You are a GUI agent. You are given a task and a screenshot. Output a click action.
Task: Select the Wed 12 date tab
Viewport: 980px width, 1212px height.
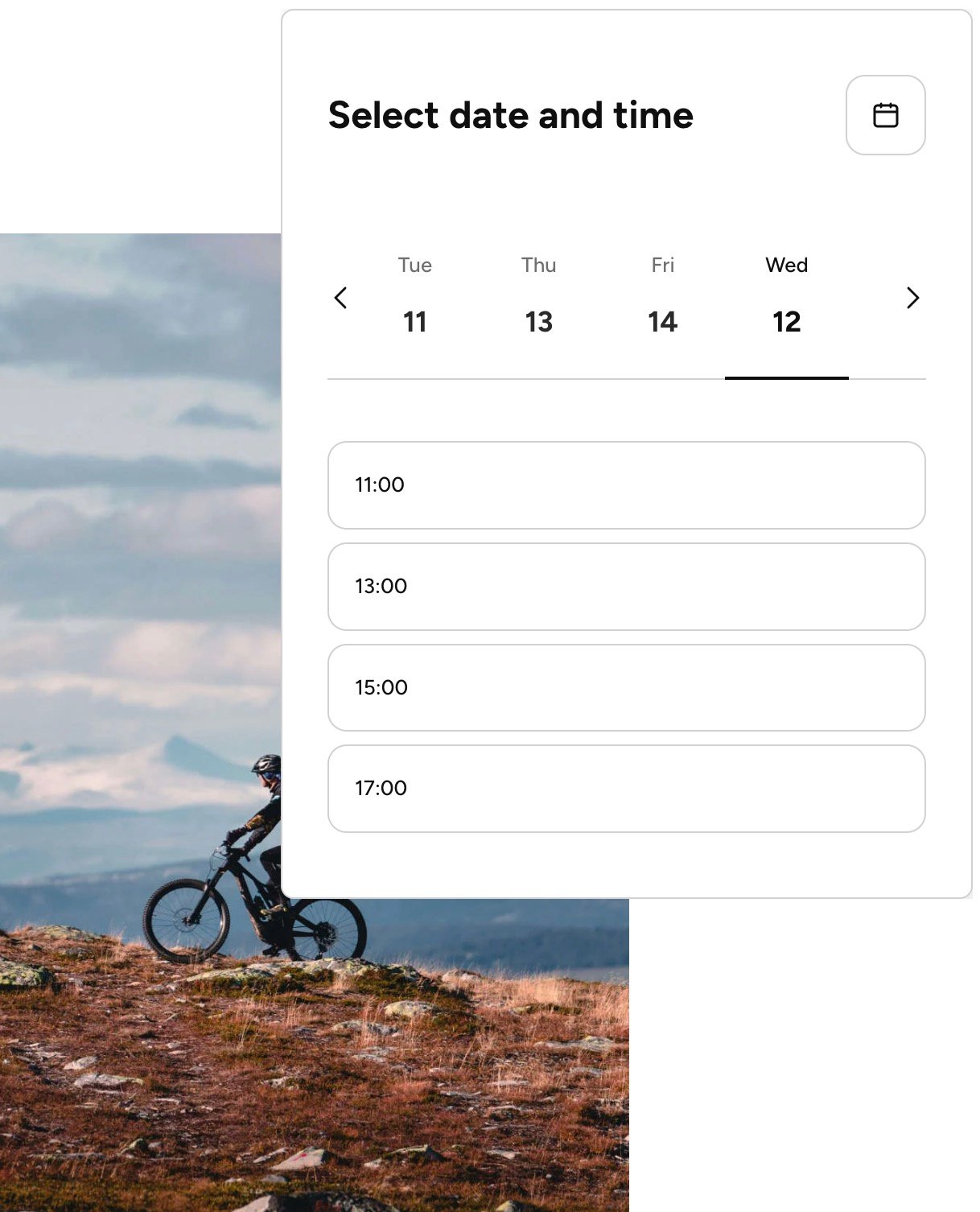click(x=787, y=298)
